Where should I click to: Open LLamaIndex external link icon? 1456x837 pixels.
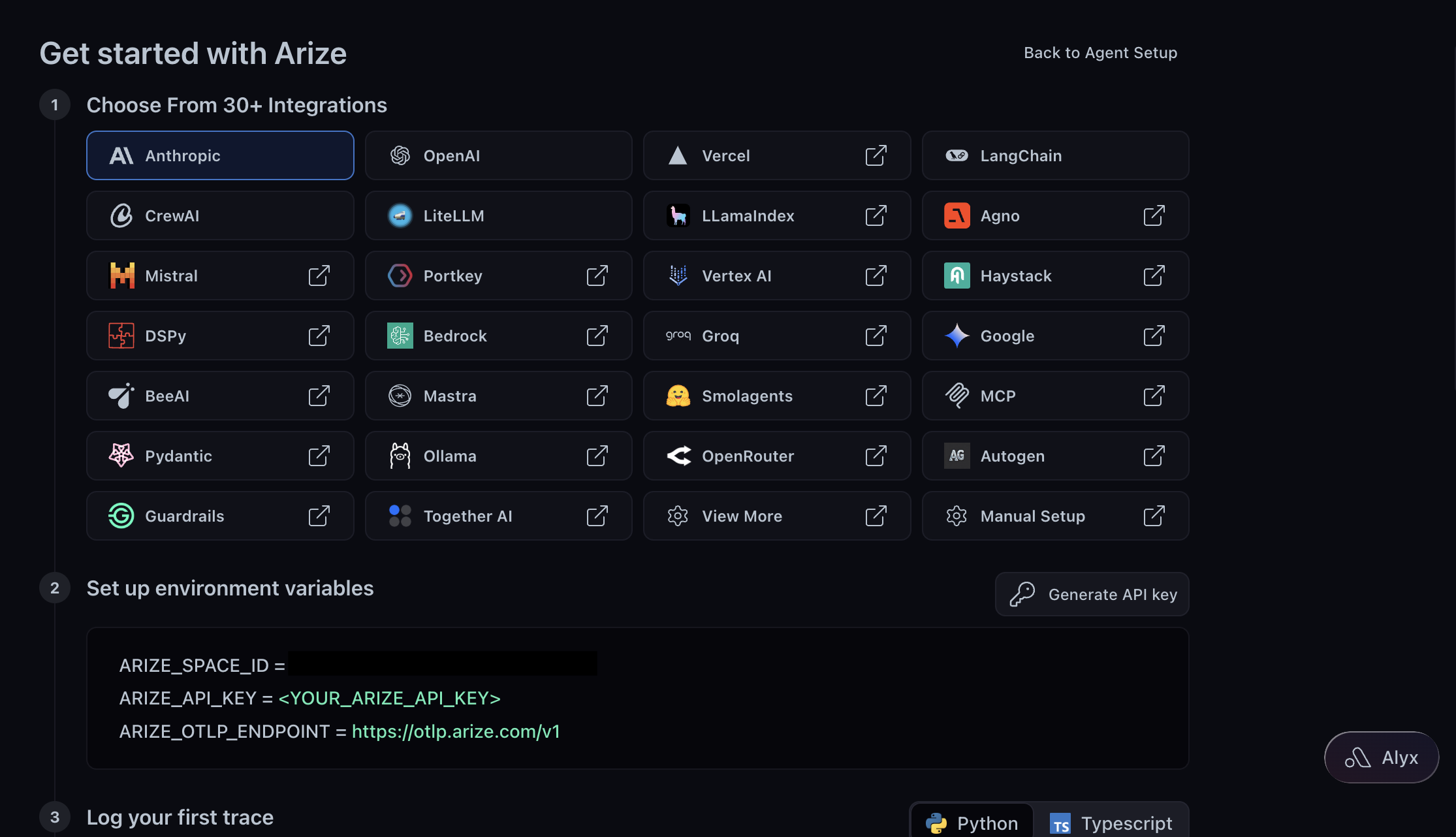click(876, 215)
